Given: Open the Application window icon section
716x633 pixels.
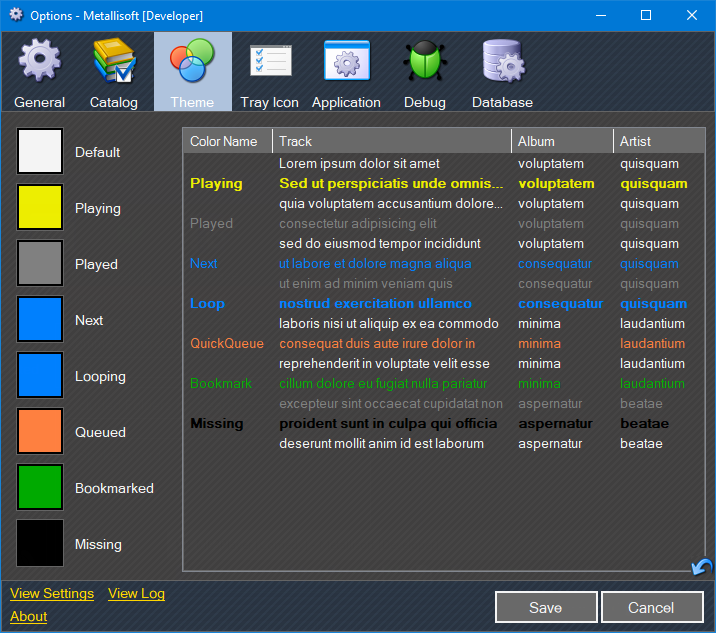Looking at the screenshot, I should pos(346,72).
